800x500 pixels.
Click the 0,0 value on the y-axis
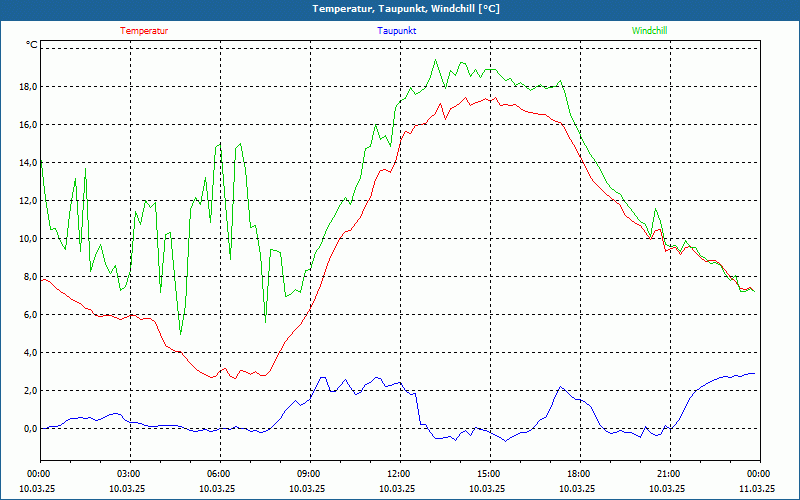tap(29, 429)
